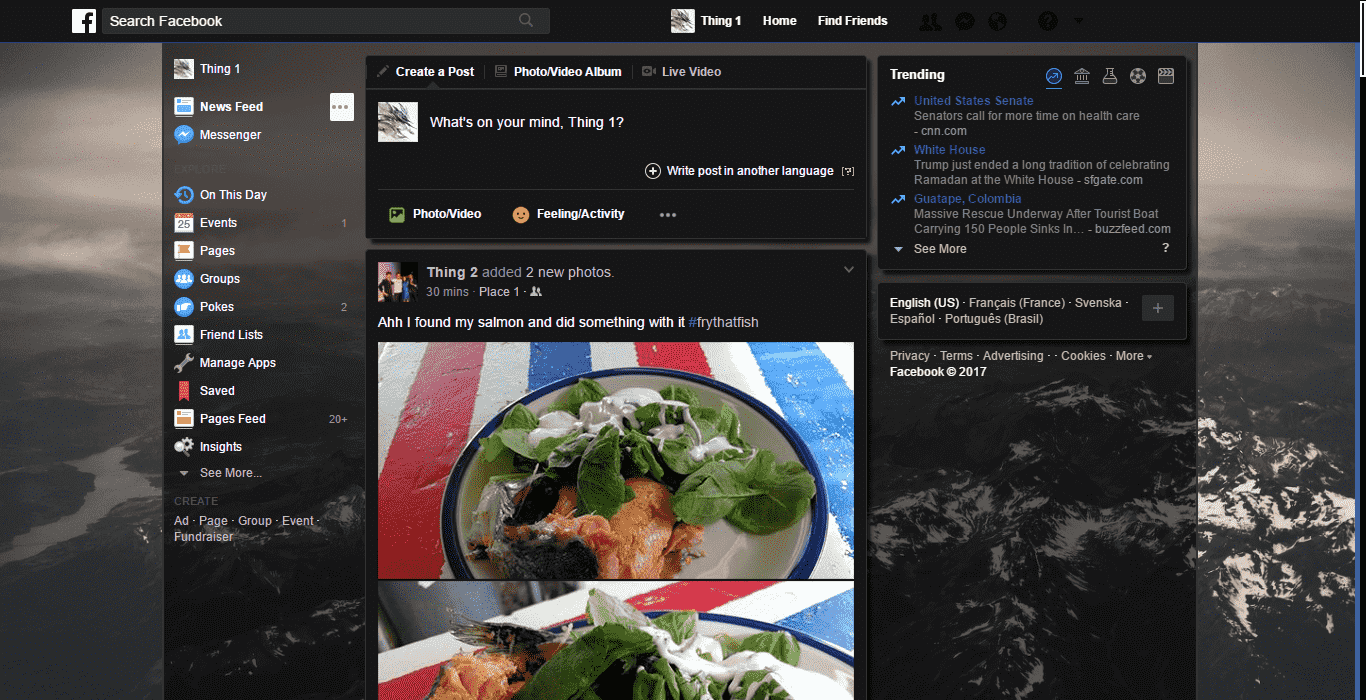Open the More footer dropdown
The image size is (1366, 700).
click(x=1134, y=356)
